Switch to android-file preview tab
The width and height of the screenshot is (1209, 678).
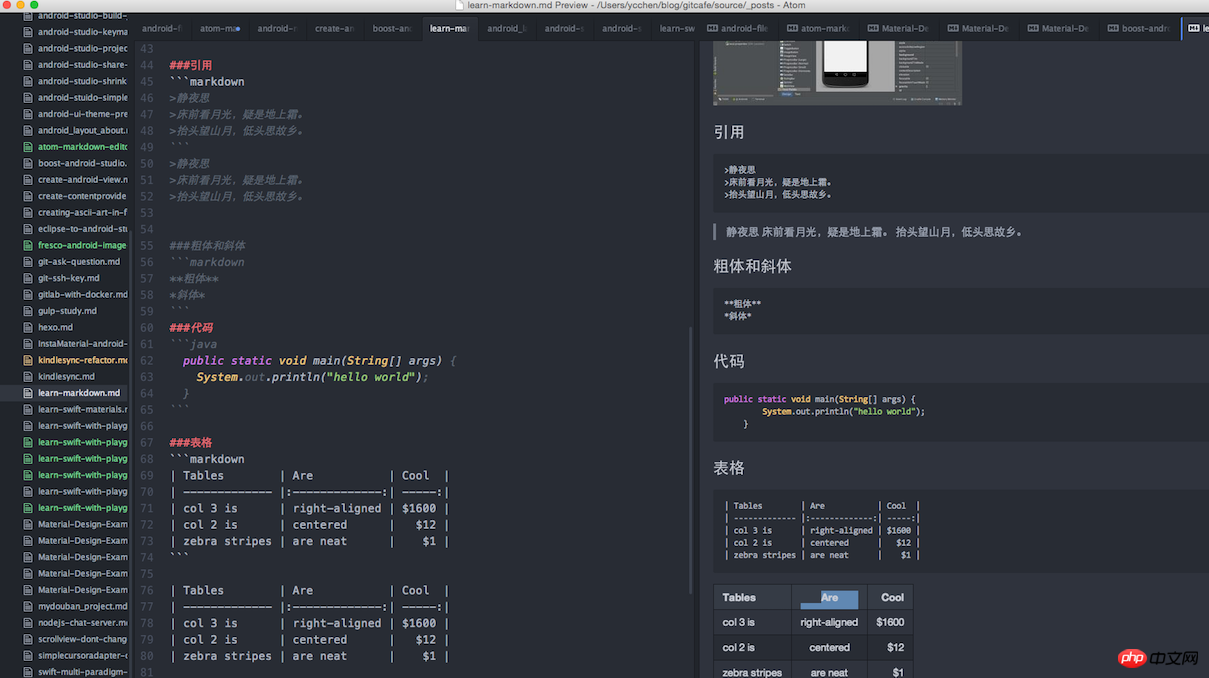739,29
